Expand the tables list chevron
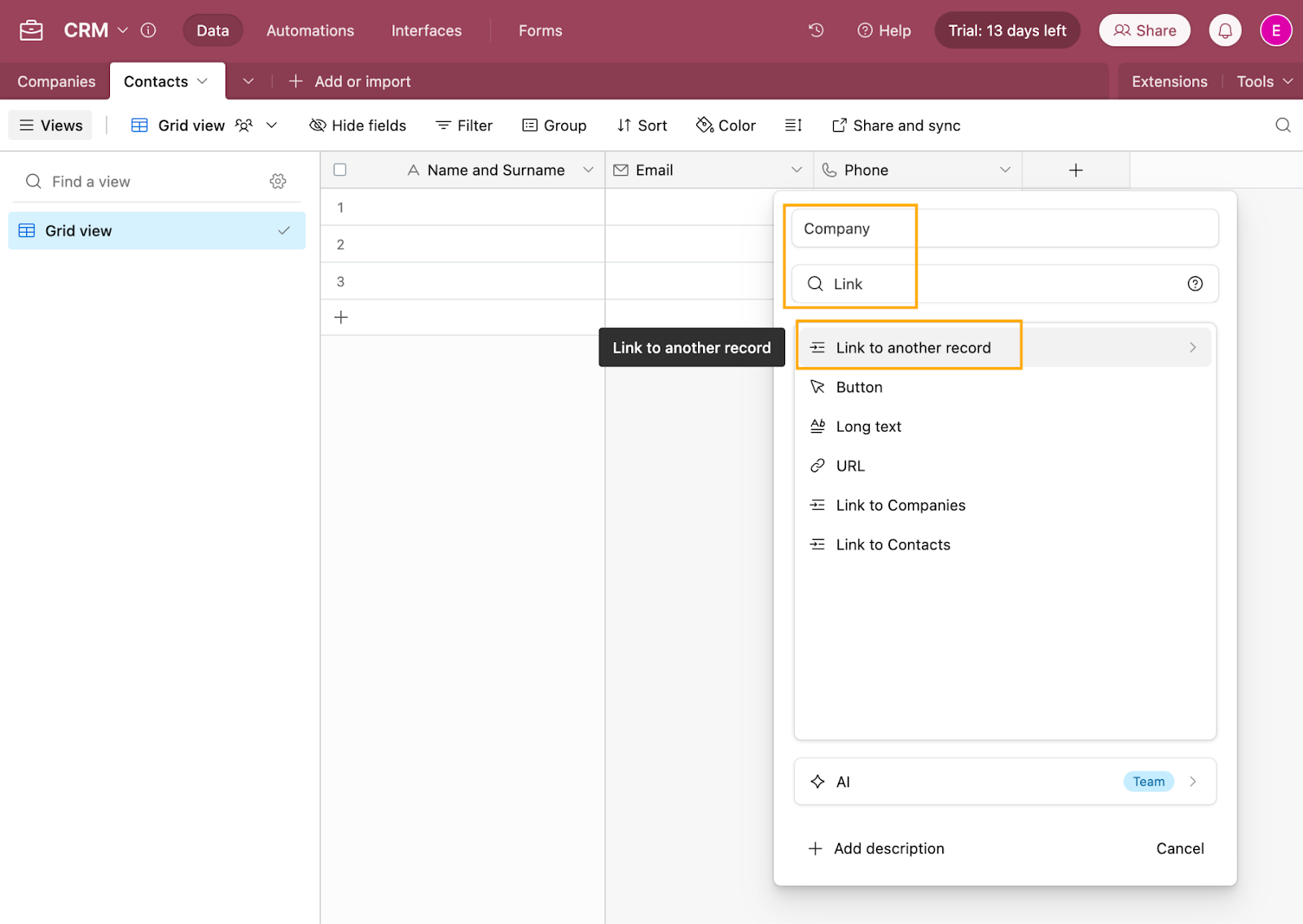 coord(248,81)
